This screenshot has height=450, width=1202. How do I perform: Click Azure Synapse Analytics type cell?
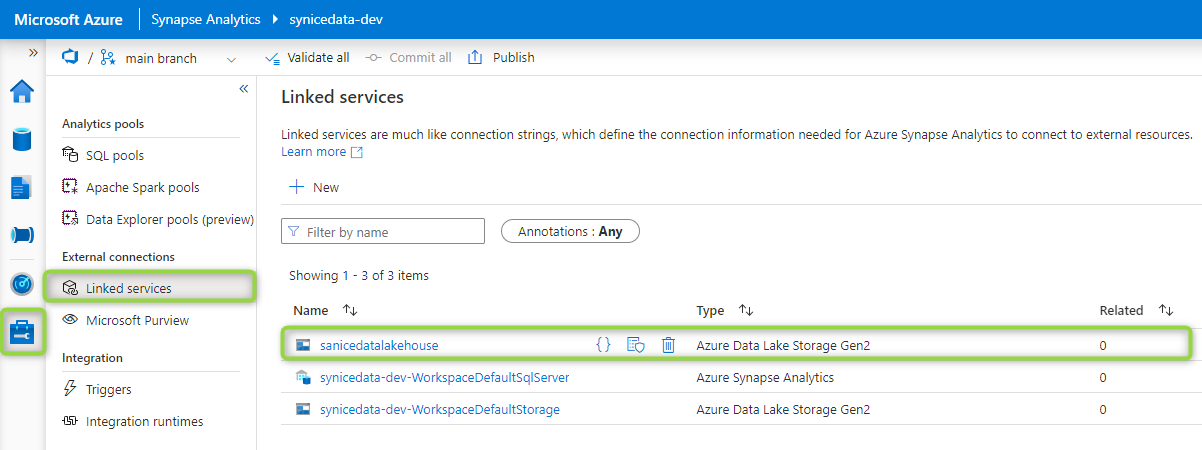765,377
